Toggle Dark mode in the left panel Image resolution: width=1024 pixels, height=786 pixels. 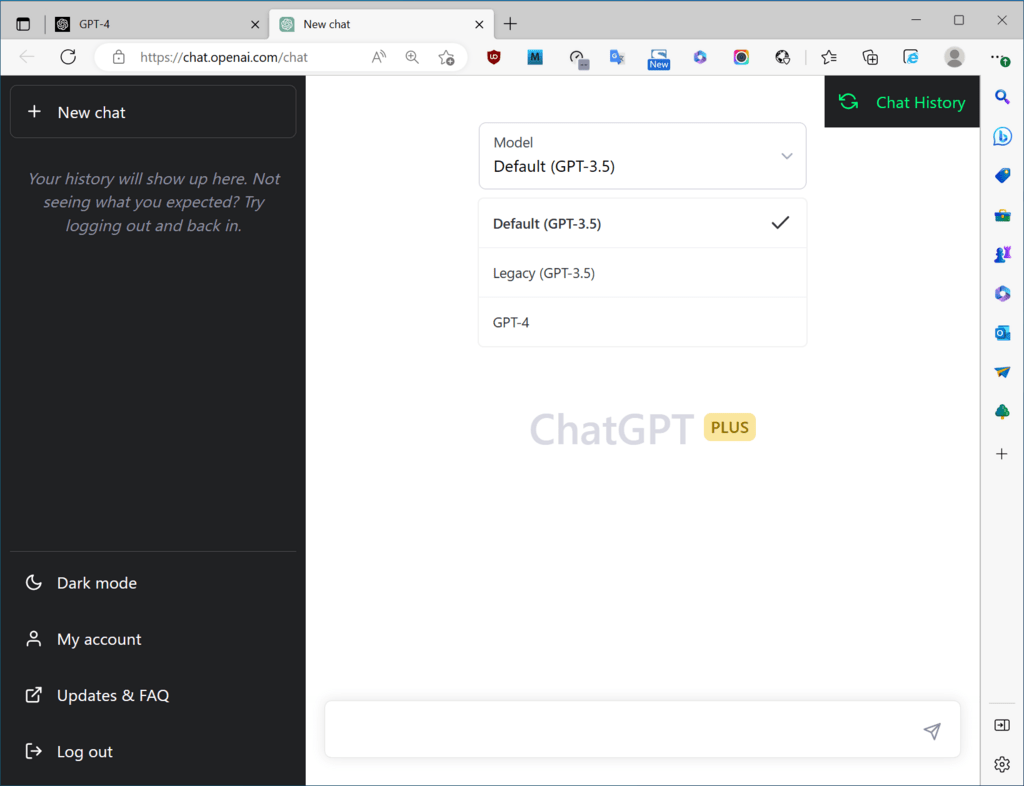click(x=153, y=583)
